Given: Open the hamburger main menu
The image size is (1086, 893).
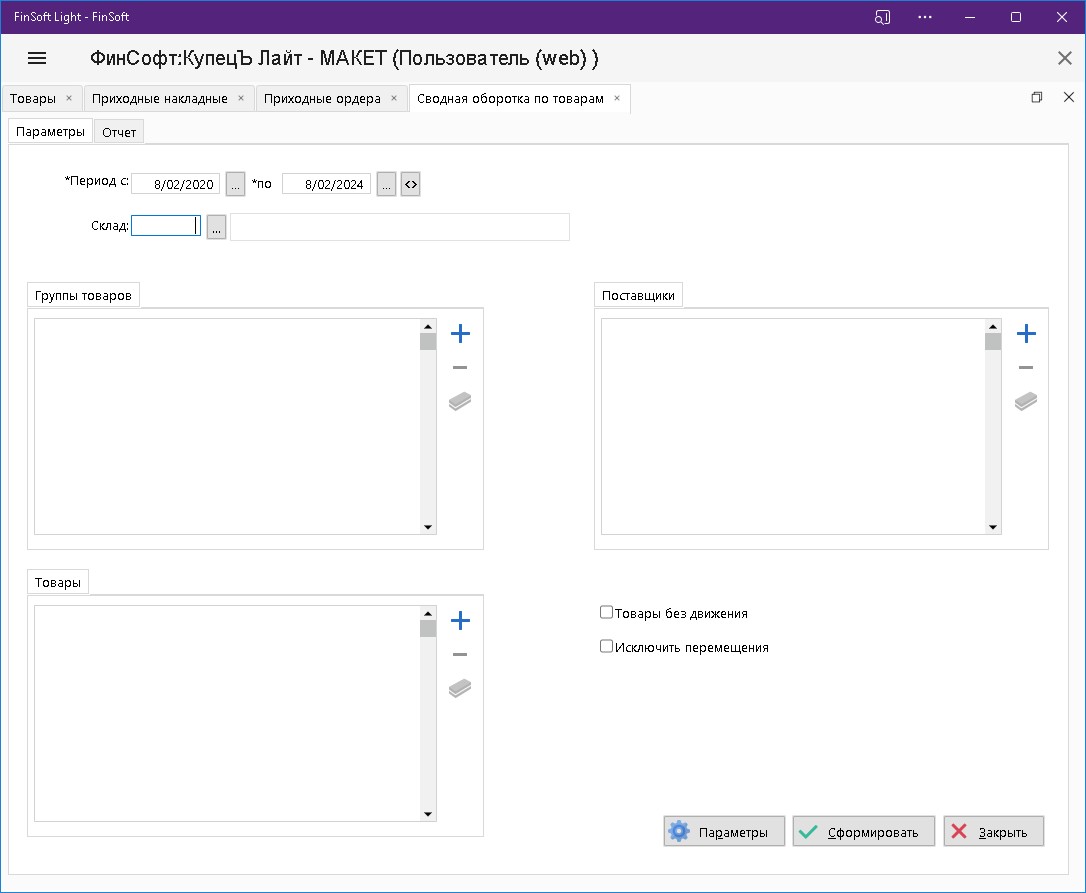Looking at the screenshot, I should (x=37, y=58).
